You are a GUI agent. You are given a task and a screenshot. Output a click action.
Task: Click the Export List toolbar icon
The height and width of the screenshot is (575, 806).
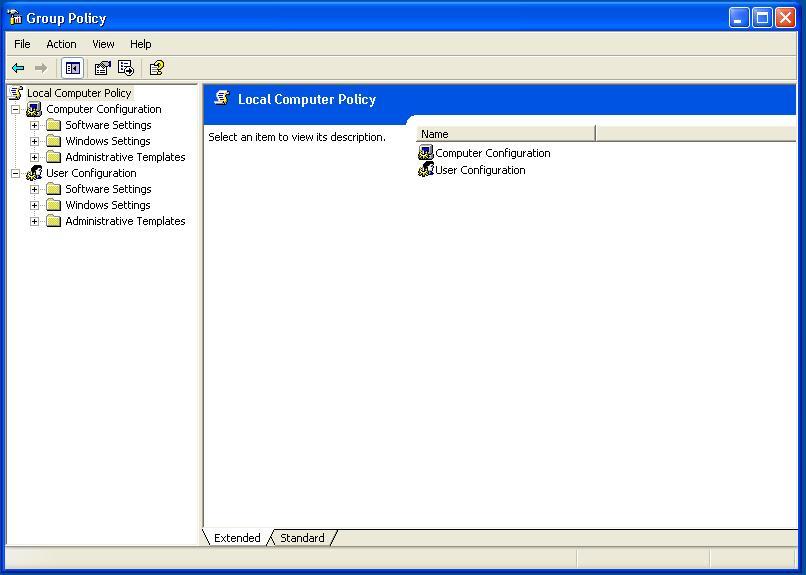[x=126, y=68]
